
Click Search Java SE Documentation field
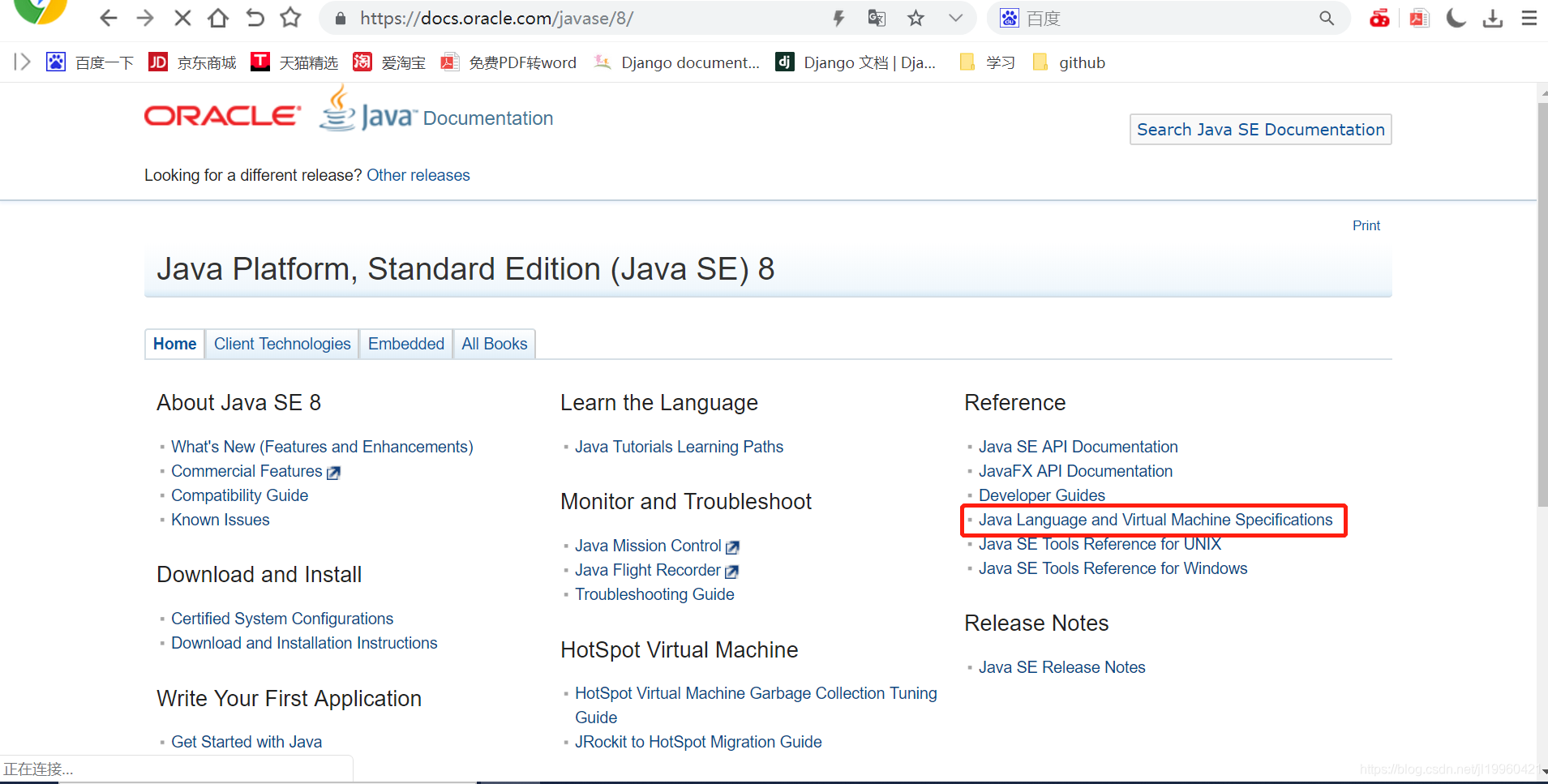tap(1261, 130)
